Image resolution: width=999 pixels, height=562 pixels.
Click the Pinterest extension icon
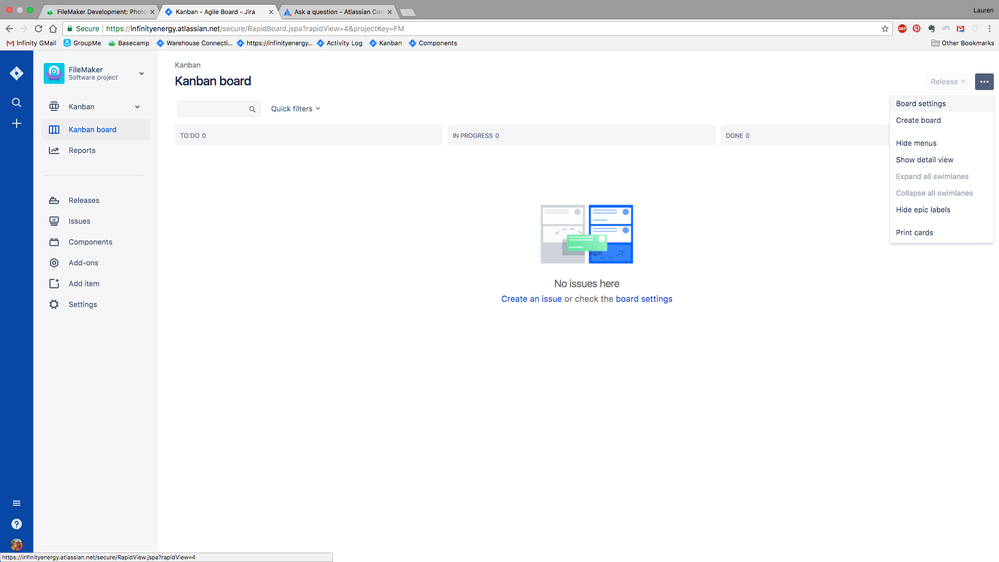tap(917, 29)
